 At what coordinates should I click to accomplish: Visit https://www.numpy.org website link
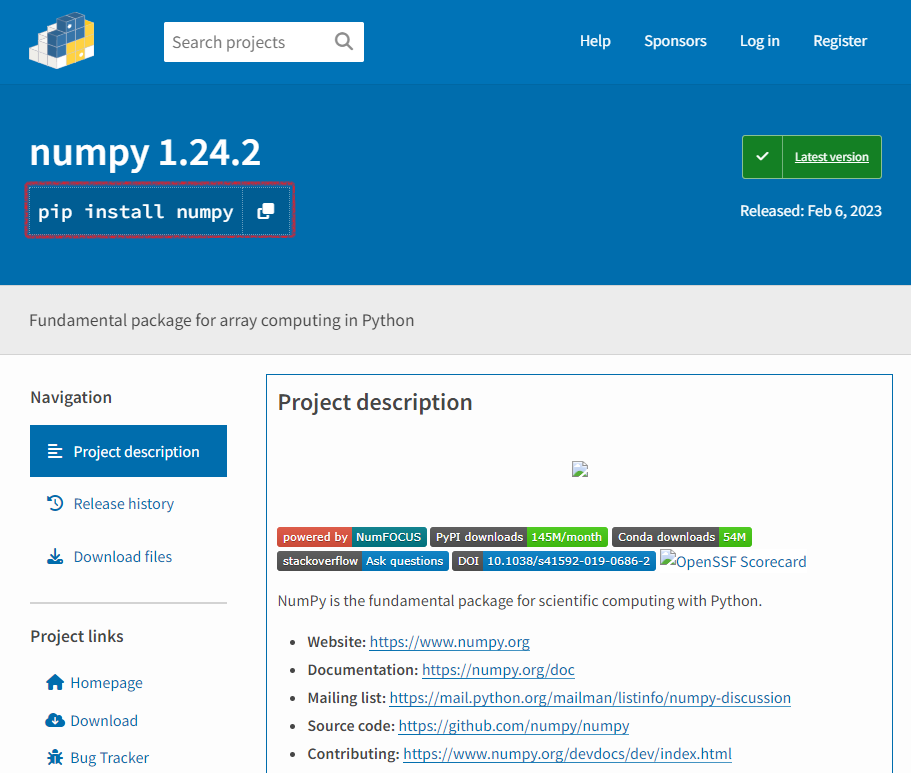[449, 642]
